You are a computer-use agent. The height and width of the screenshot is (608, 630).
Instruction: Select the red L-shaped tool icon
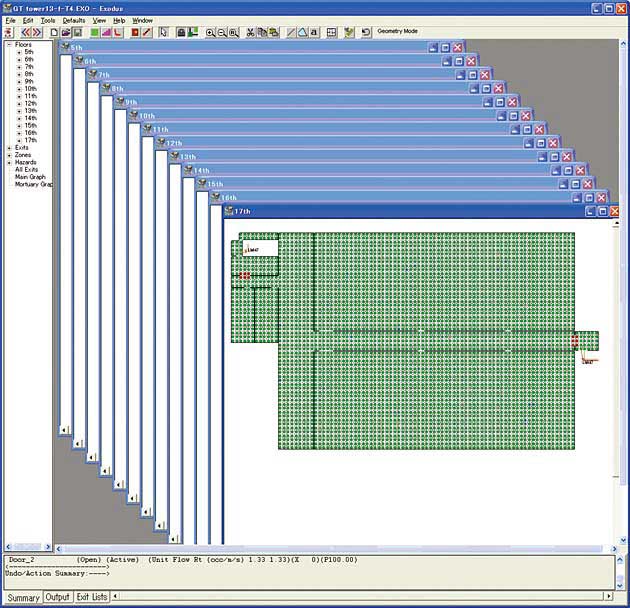click(118, 33)
